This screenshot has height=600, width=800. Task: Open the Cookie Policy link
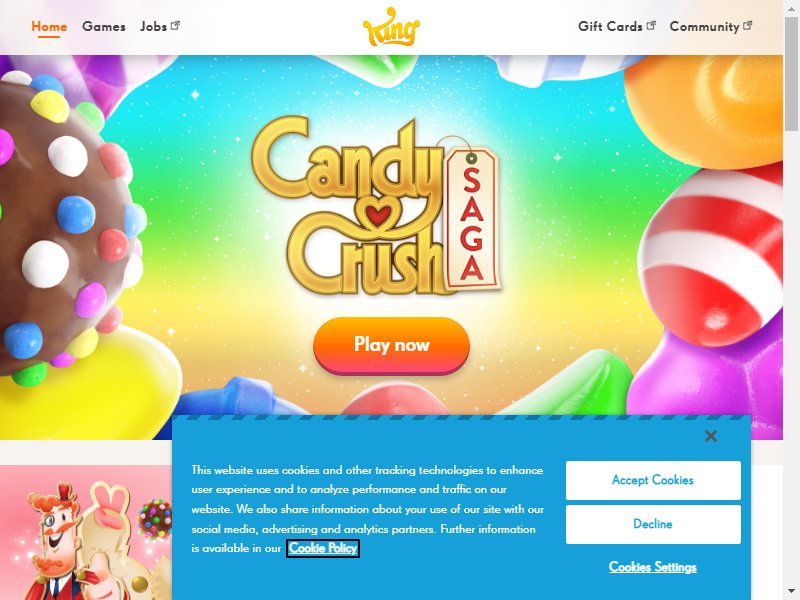point(323,548)
